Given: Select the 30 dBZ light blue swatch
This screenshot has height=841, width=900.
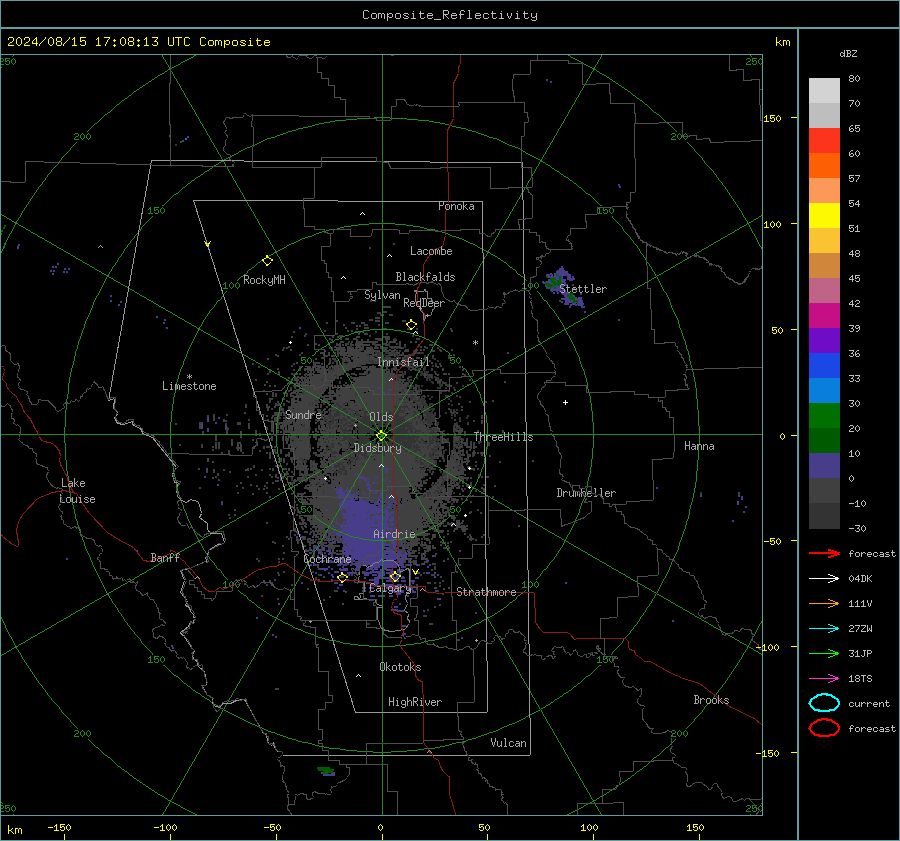Looking at the screenshot, I should coord(824,390).
